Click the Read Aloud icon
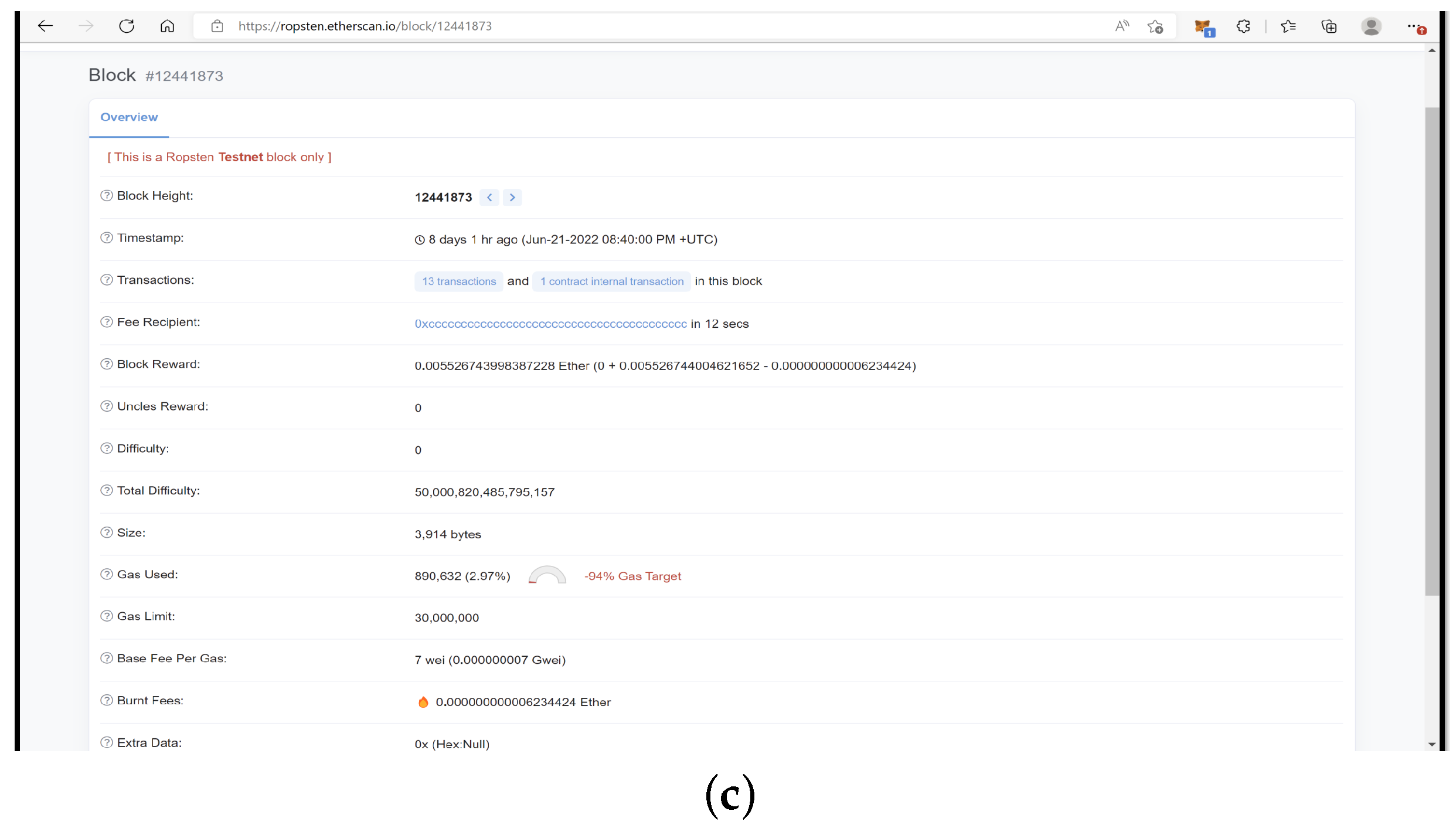Viewport: 1456px width, 828px height. 1122,26
